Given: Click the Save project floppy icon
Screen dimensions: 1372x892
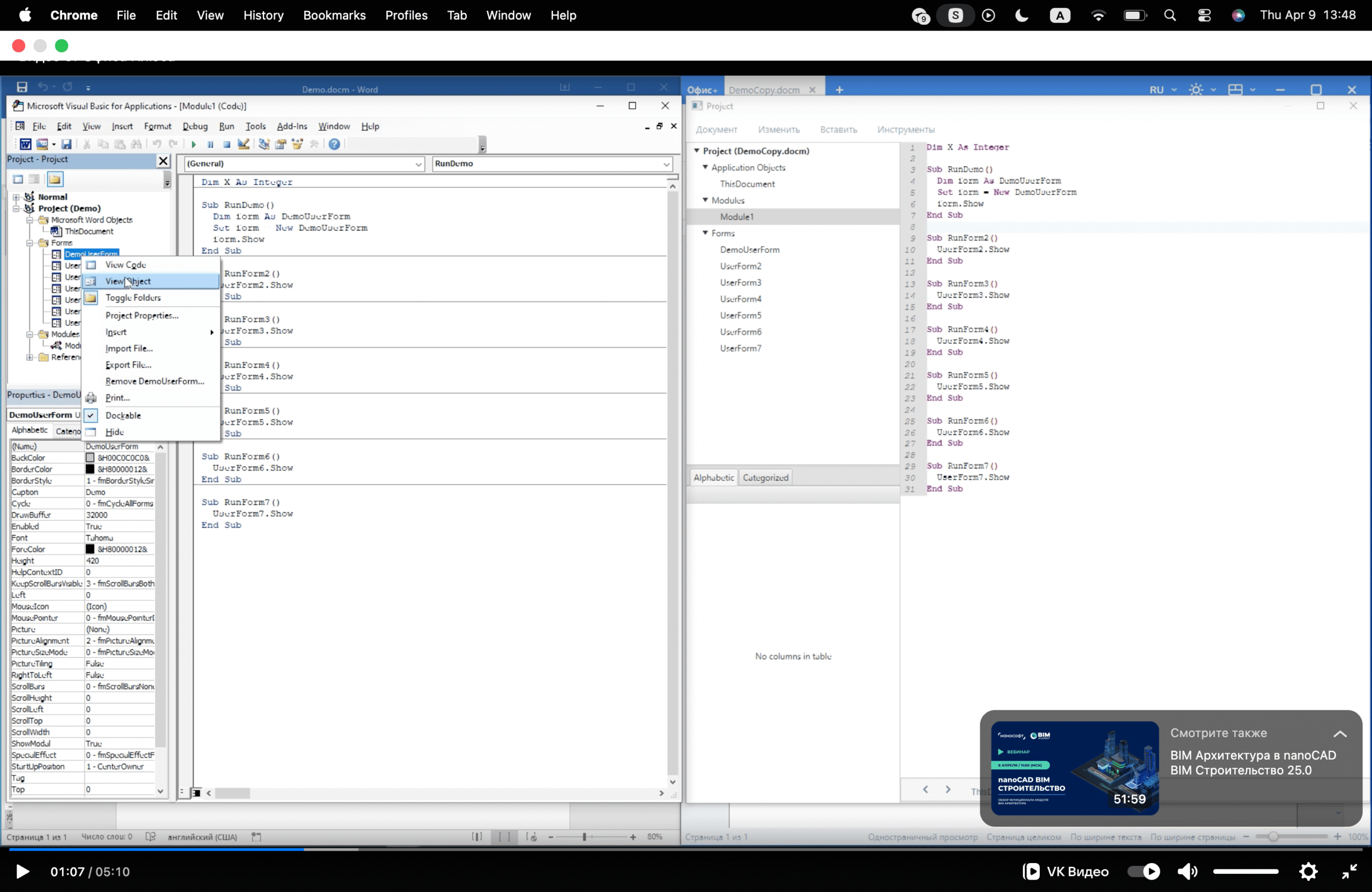Looking at the screenshot, I should (66, 144).
